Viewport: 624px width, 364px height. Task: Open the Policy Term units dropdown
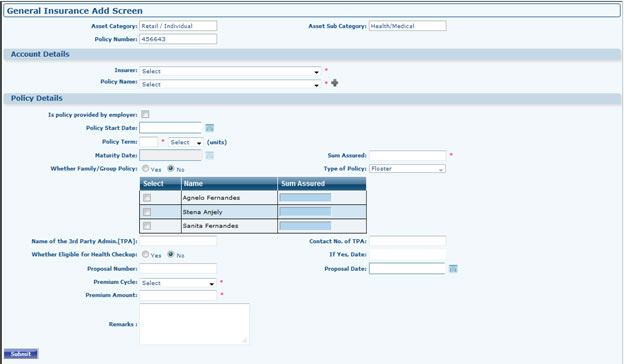click(186, 142)
